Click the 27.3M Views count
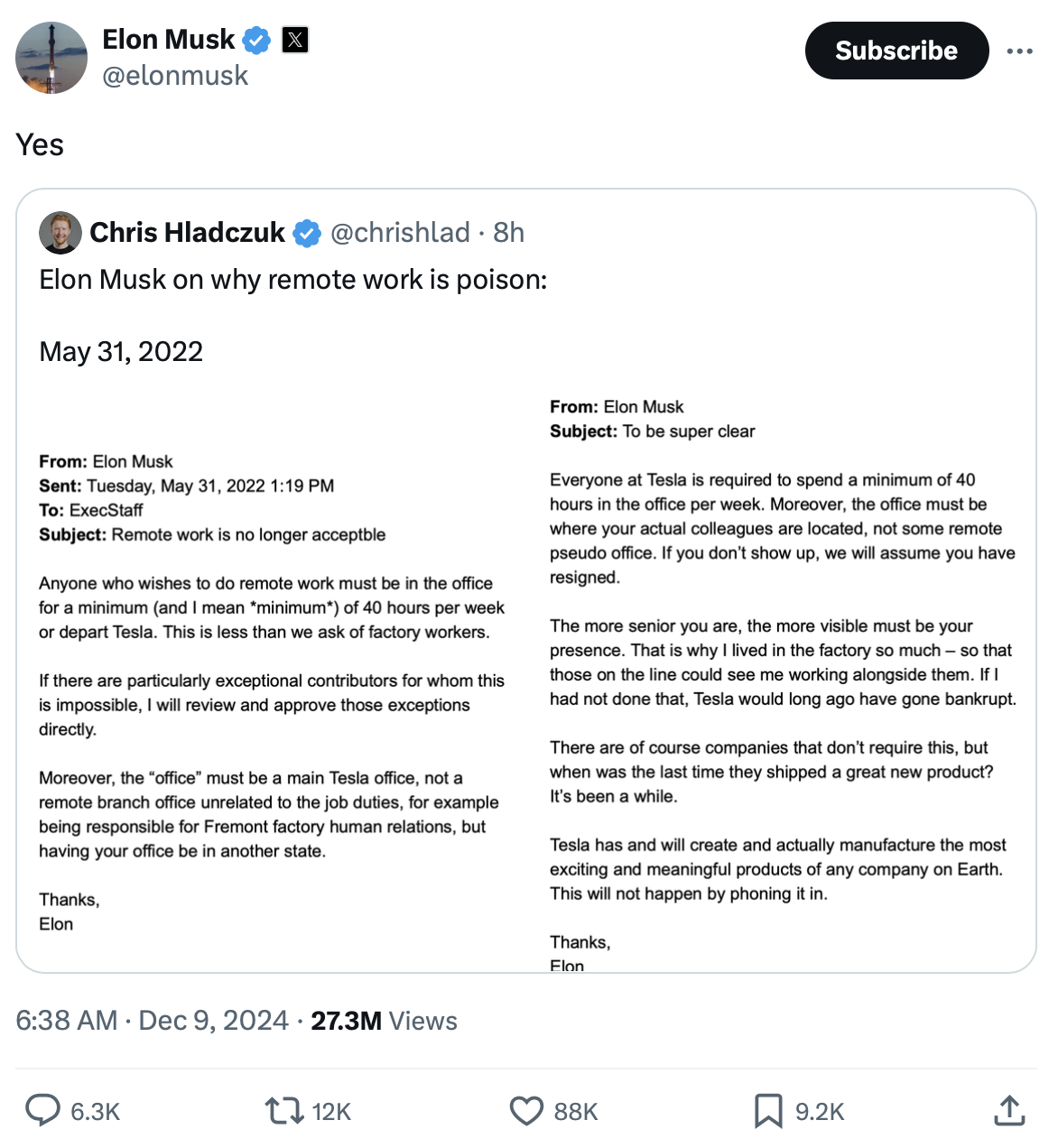Viewport: 1058px width, 1148px height. point(384,1021)
